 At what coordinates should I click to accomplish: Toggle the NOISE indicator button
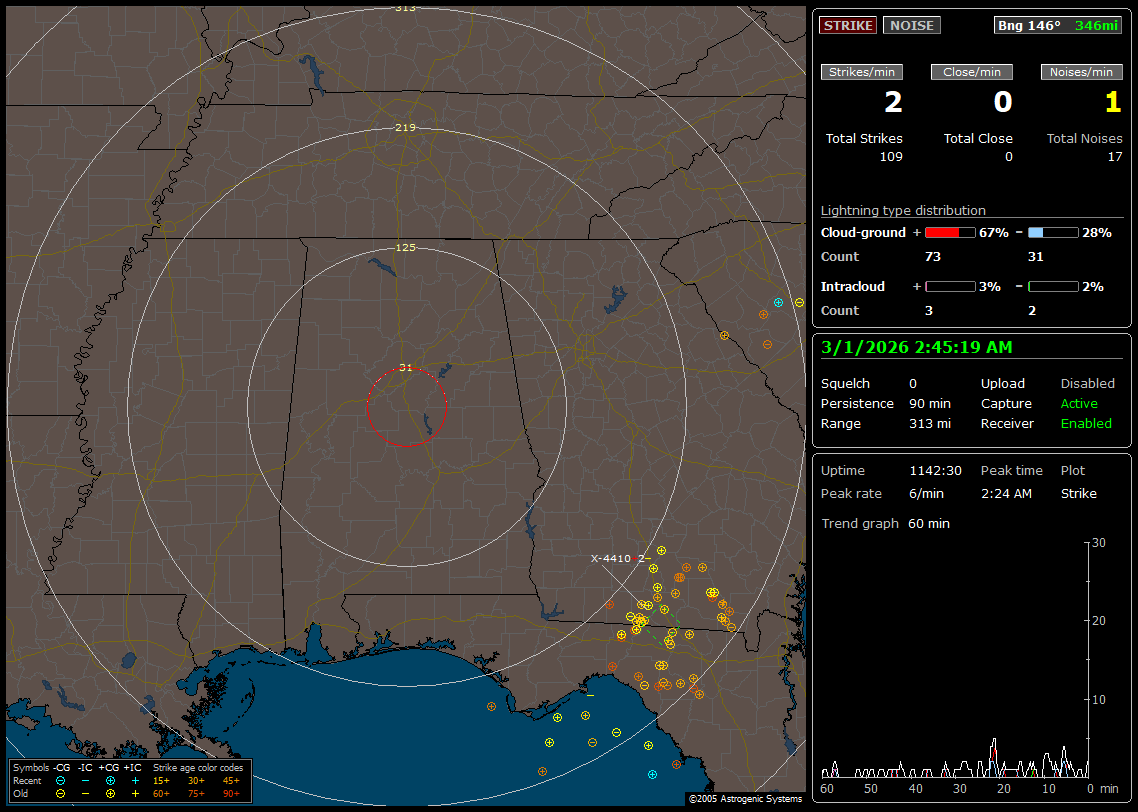coord(911,25)
